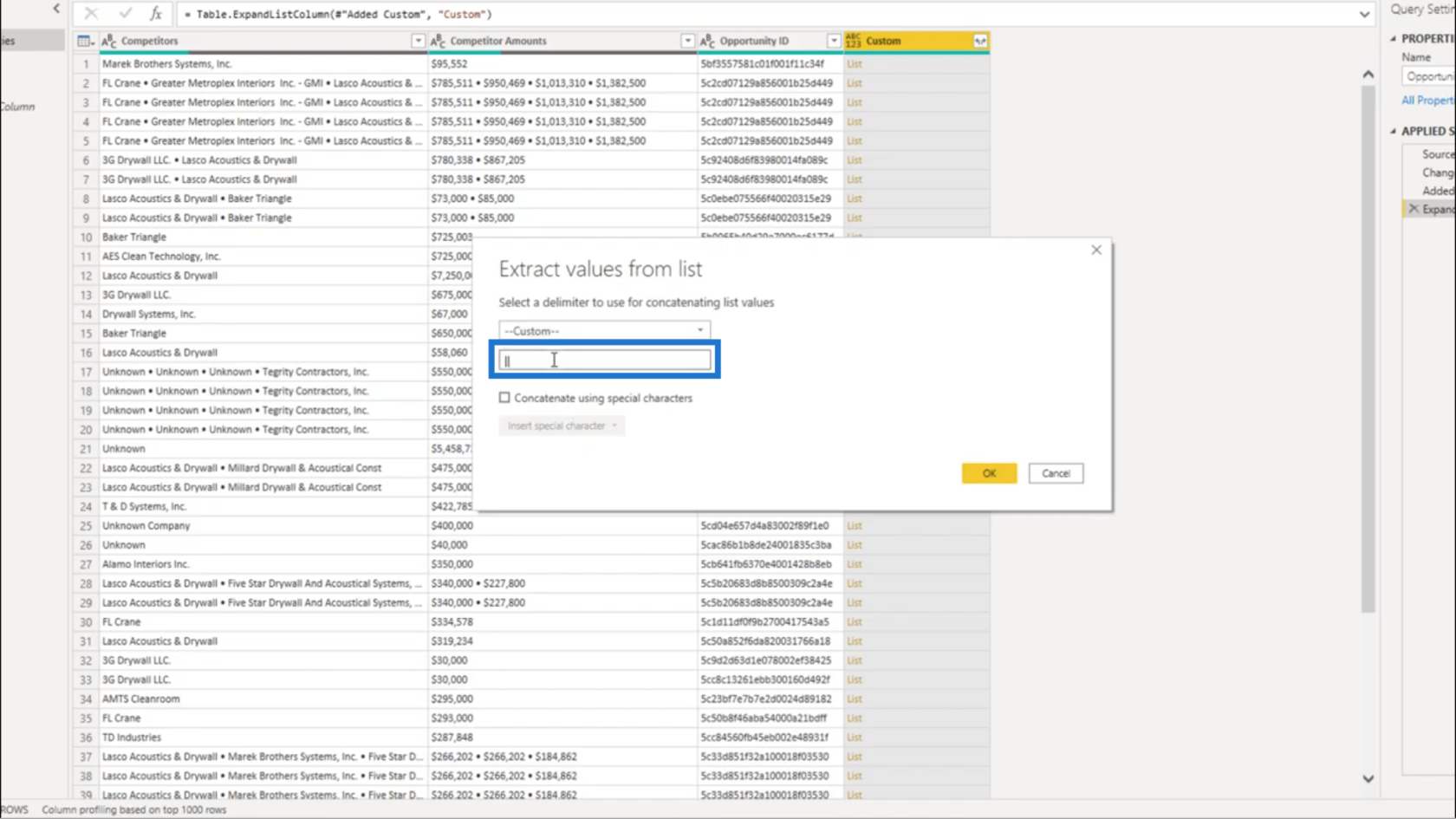Click the Competitor Amounts column data type icon

pos(438,41)
